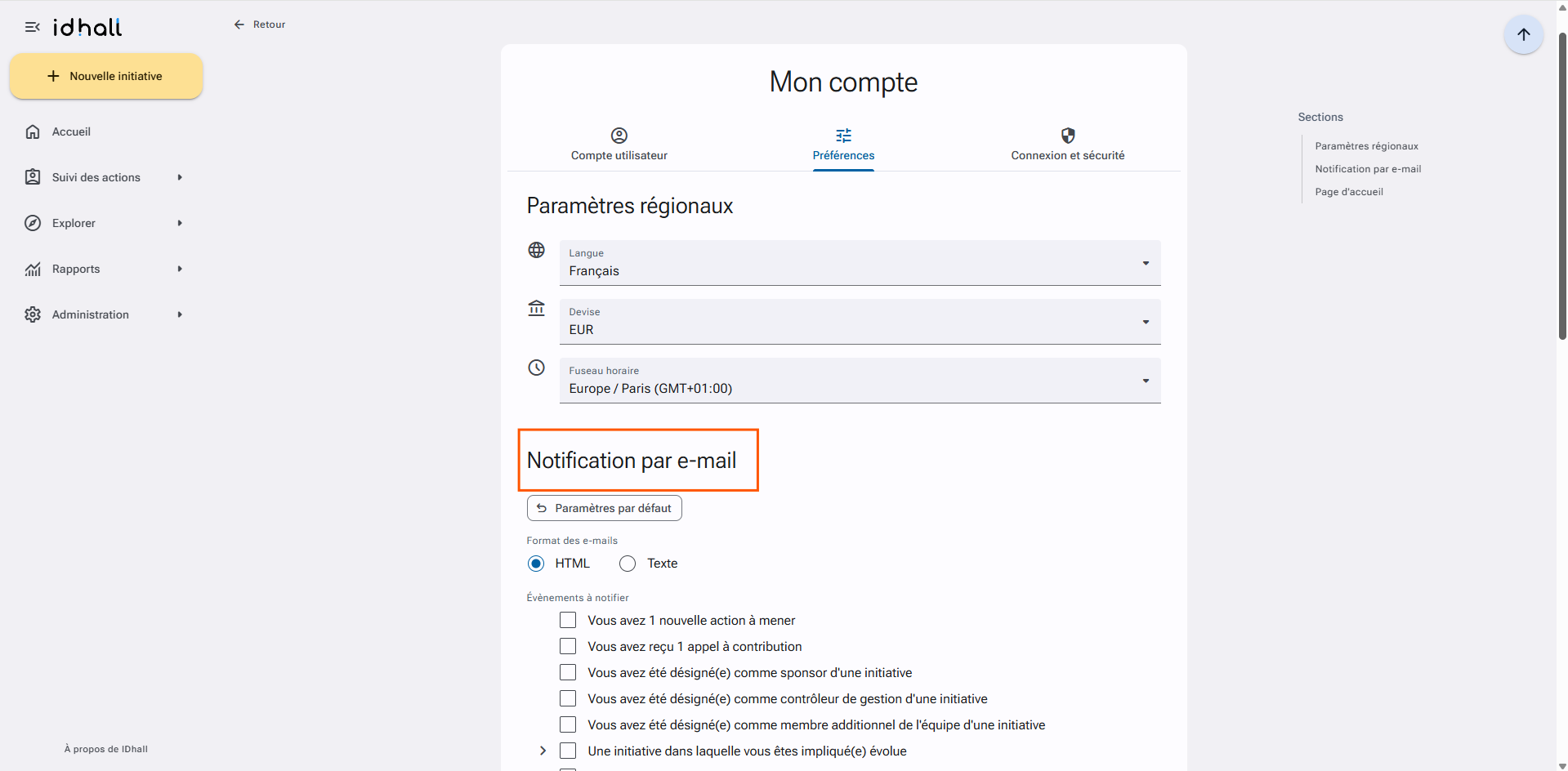Image resolution: width=1568 pixels, height=771 pixels.
Task: Open the Devise currency dropdown
Action: click(x=860, y=322)
